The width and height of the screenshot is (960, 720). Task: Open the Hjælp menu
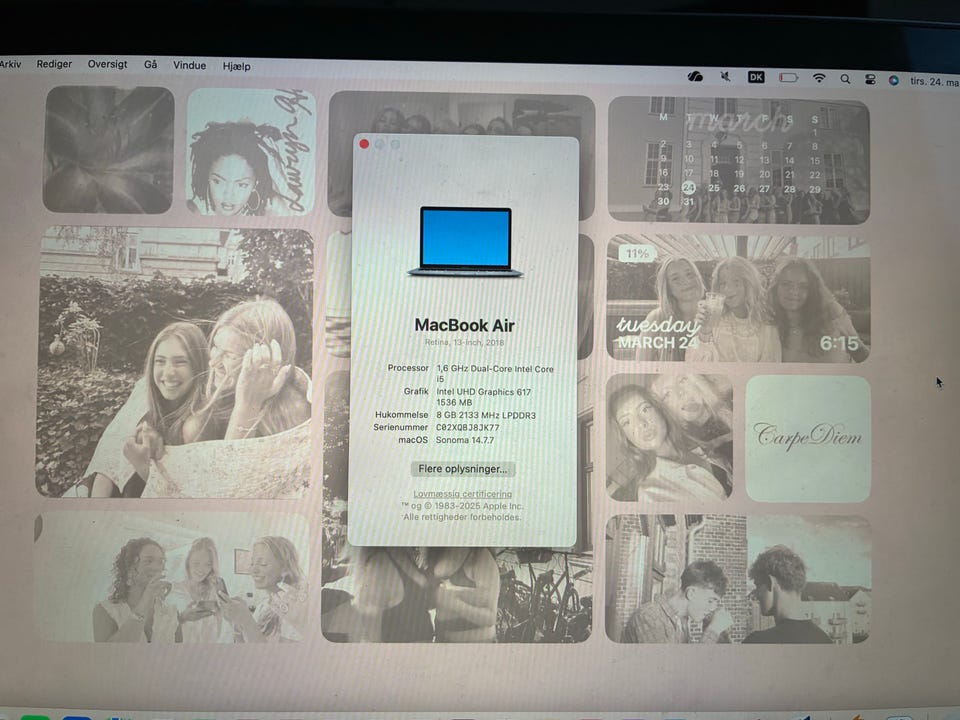[x=236, y=66]
